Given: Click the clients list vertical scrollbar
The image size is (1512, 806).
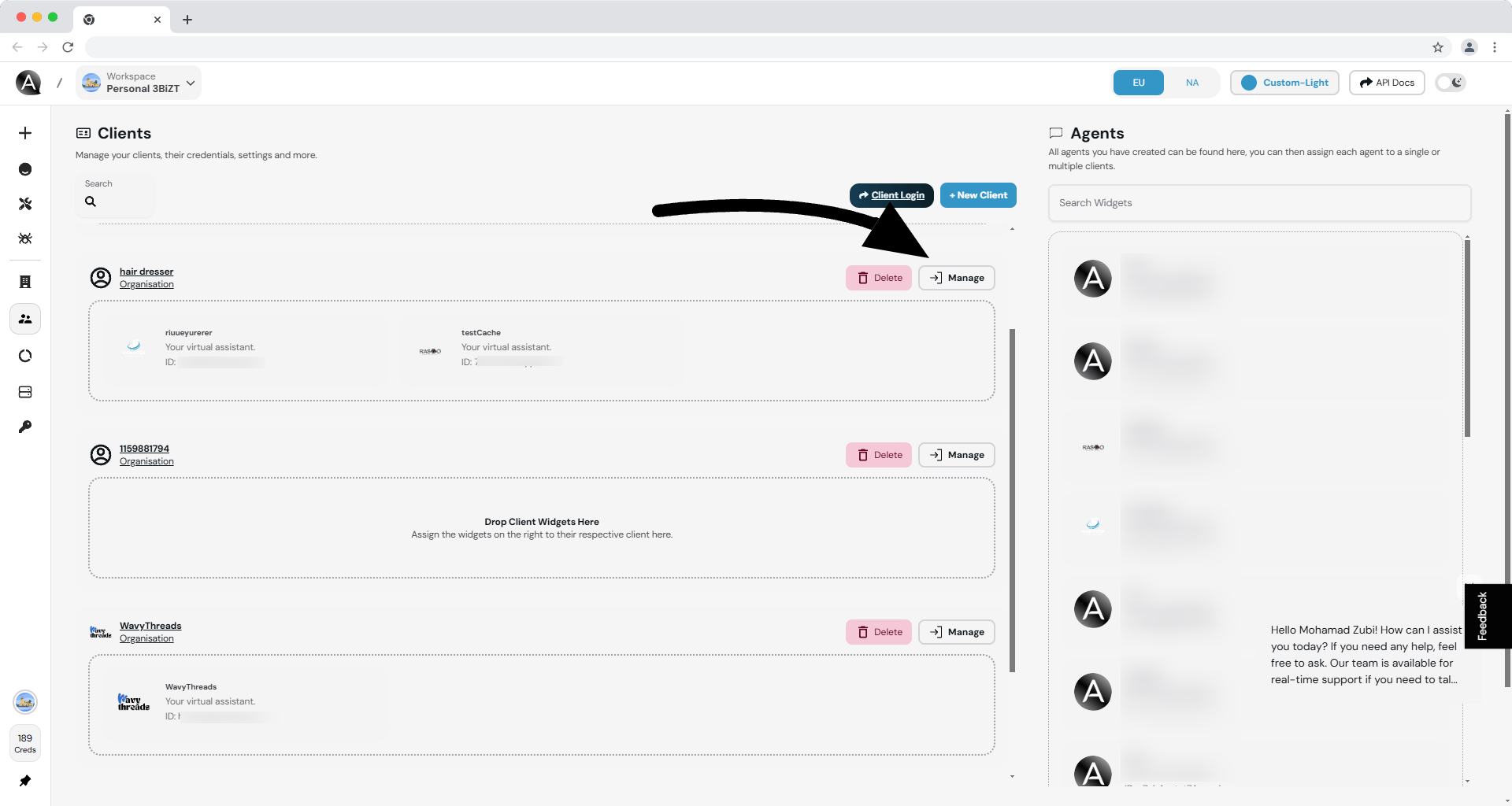Looking at the screenshot, I should click(x=1012, y=501).
